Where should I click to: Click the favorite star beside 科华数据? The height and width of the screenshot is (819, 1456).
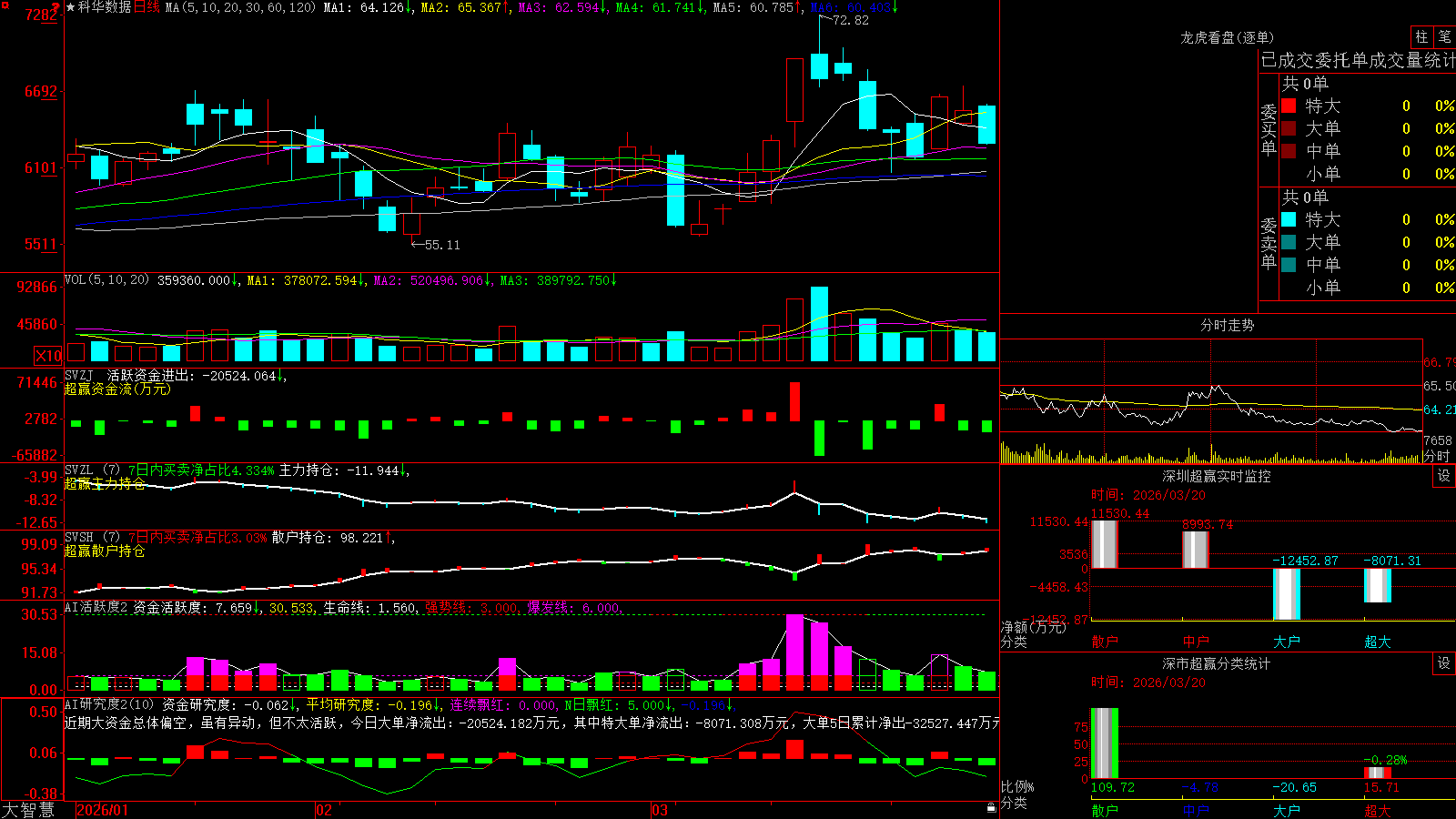tap(71, 7)
